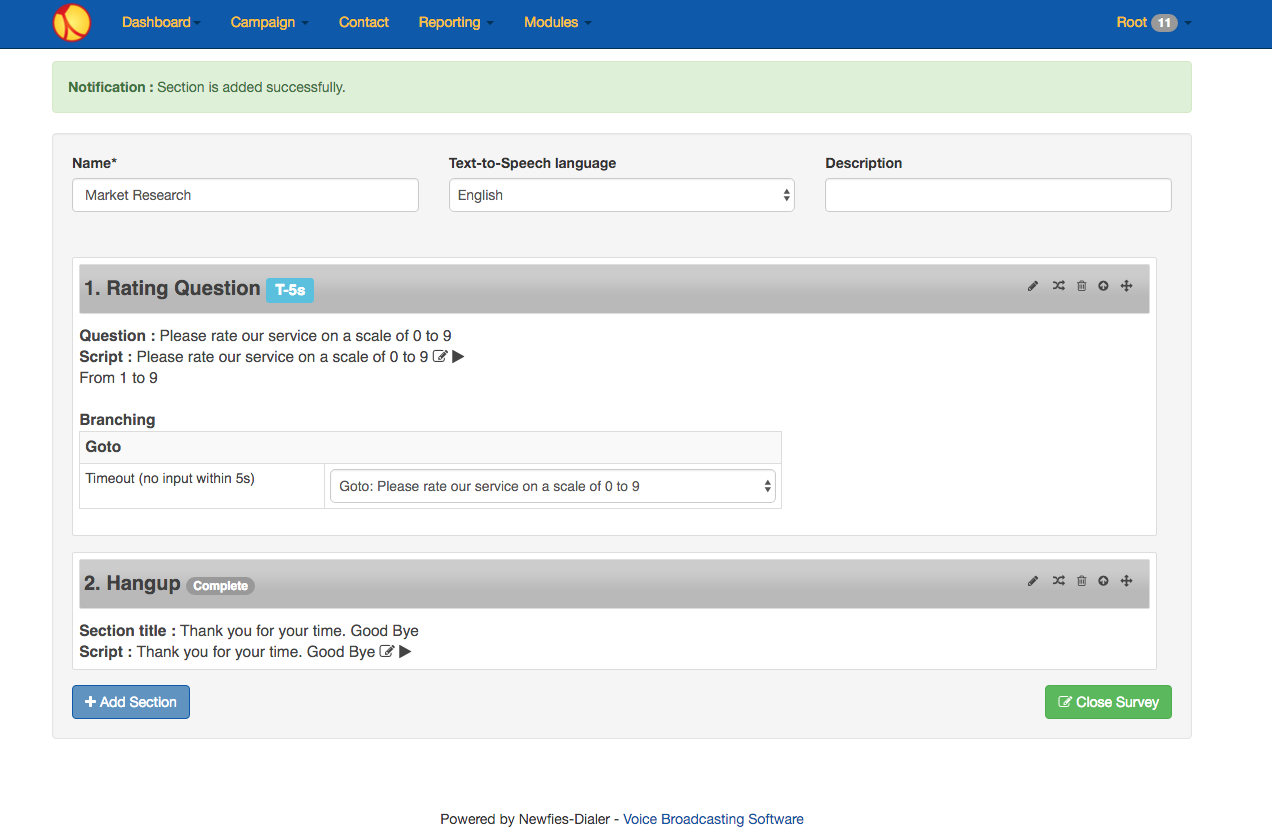Click the up-arrow circle icon on Hangup section
Image resolution: width=1272 pixels, height=837 pixels.
(x=1103, y=581)
